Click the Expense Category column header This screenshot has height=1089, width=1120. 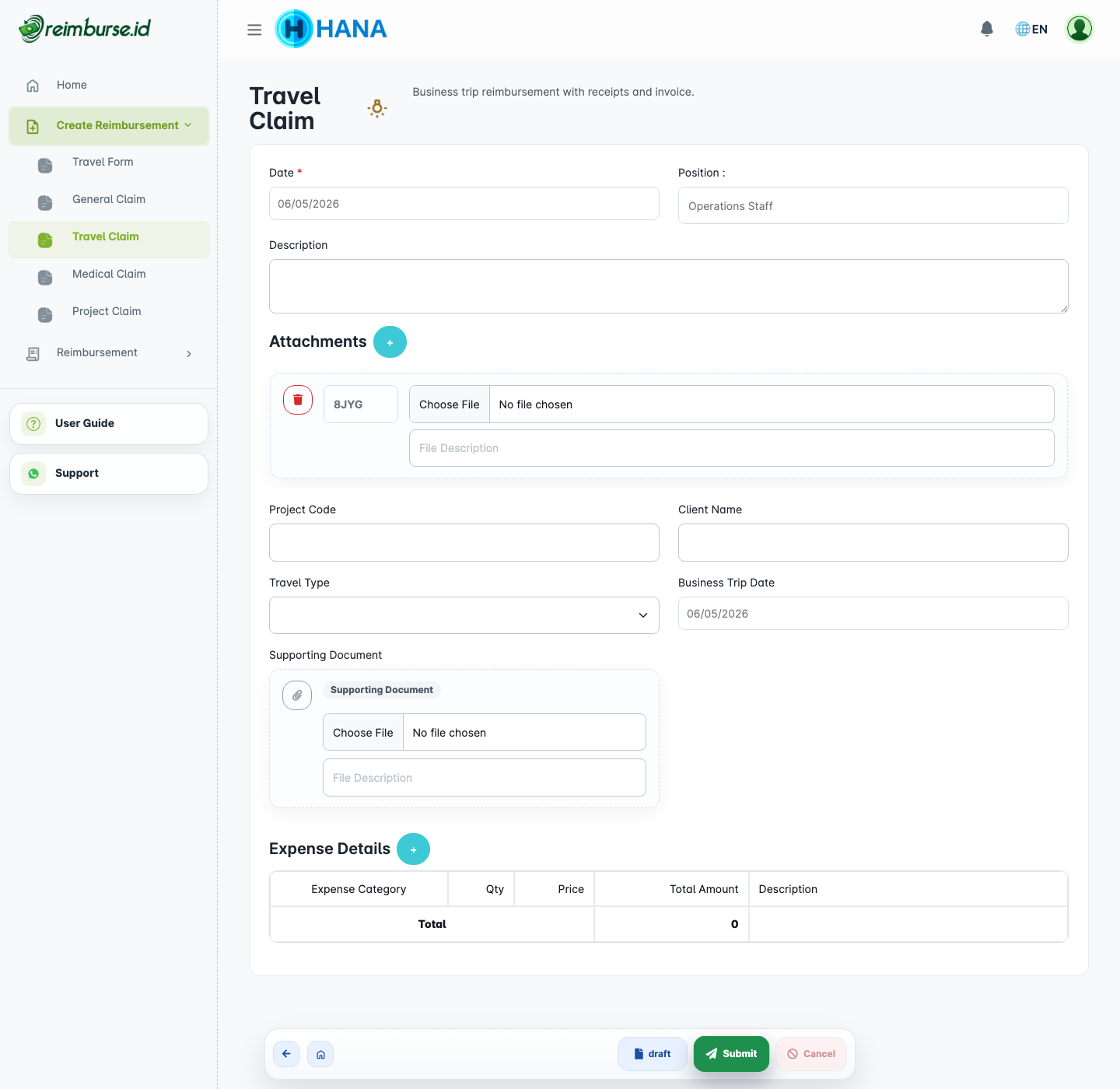pyautogui.click(x=359, y=889)
